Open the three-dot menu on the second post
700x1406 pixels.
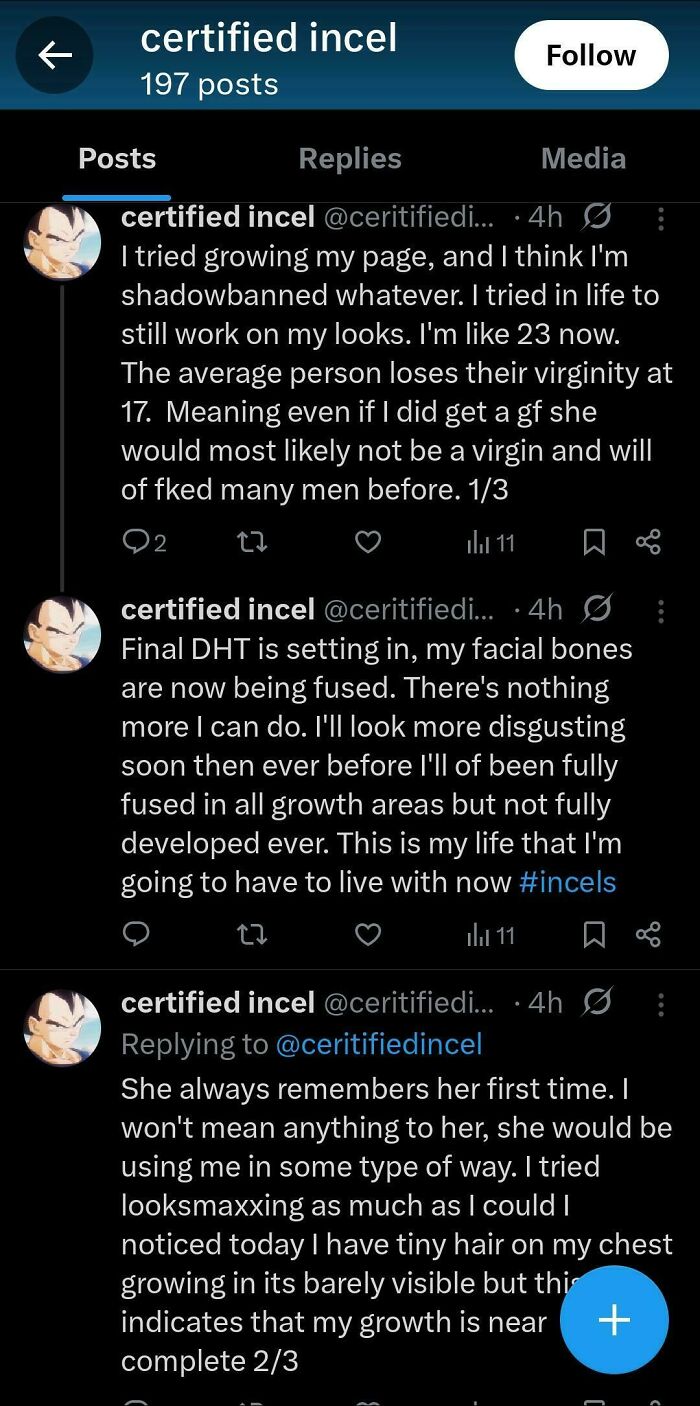click(661, 611)
